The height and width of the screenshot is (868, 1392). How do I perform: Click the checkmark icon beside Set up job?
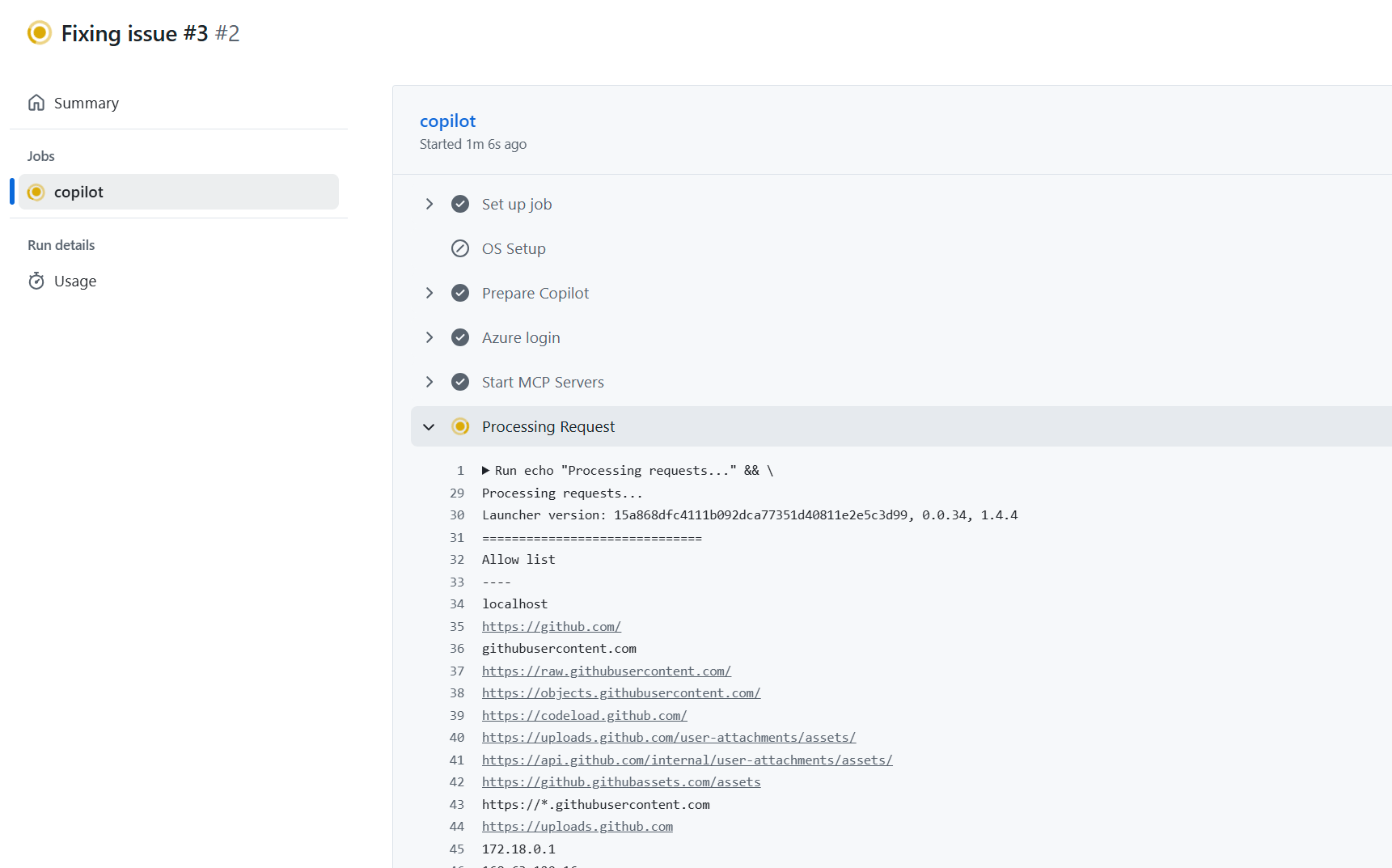coord(459,204)
